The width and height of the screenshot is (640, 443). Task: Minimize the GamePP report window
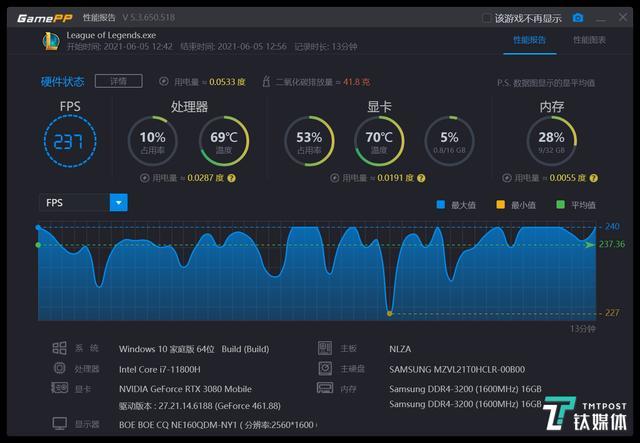point(600,18)
